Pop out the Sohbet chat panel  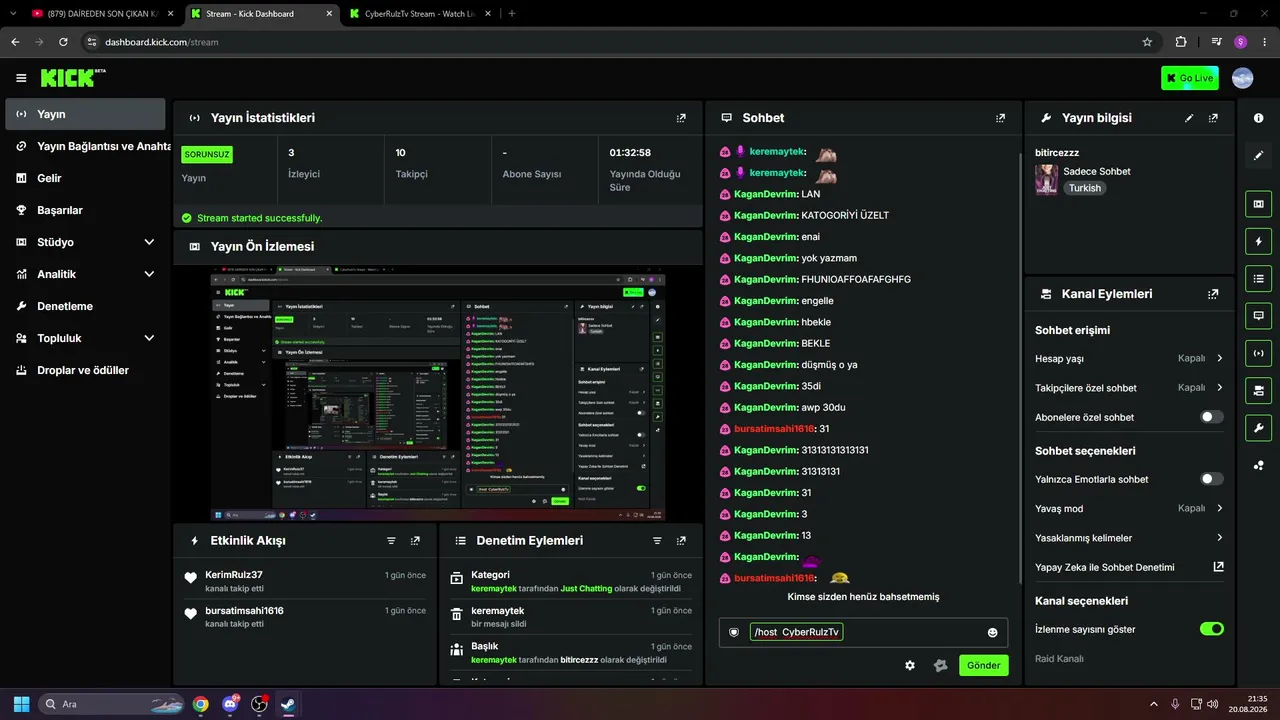(1000, 118)
